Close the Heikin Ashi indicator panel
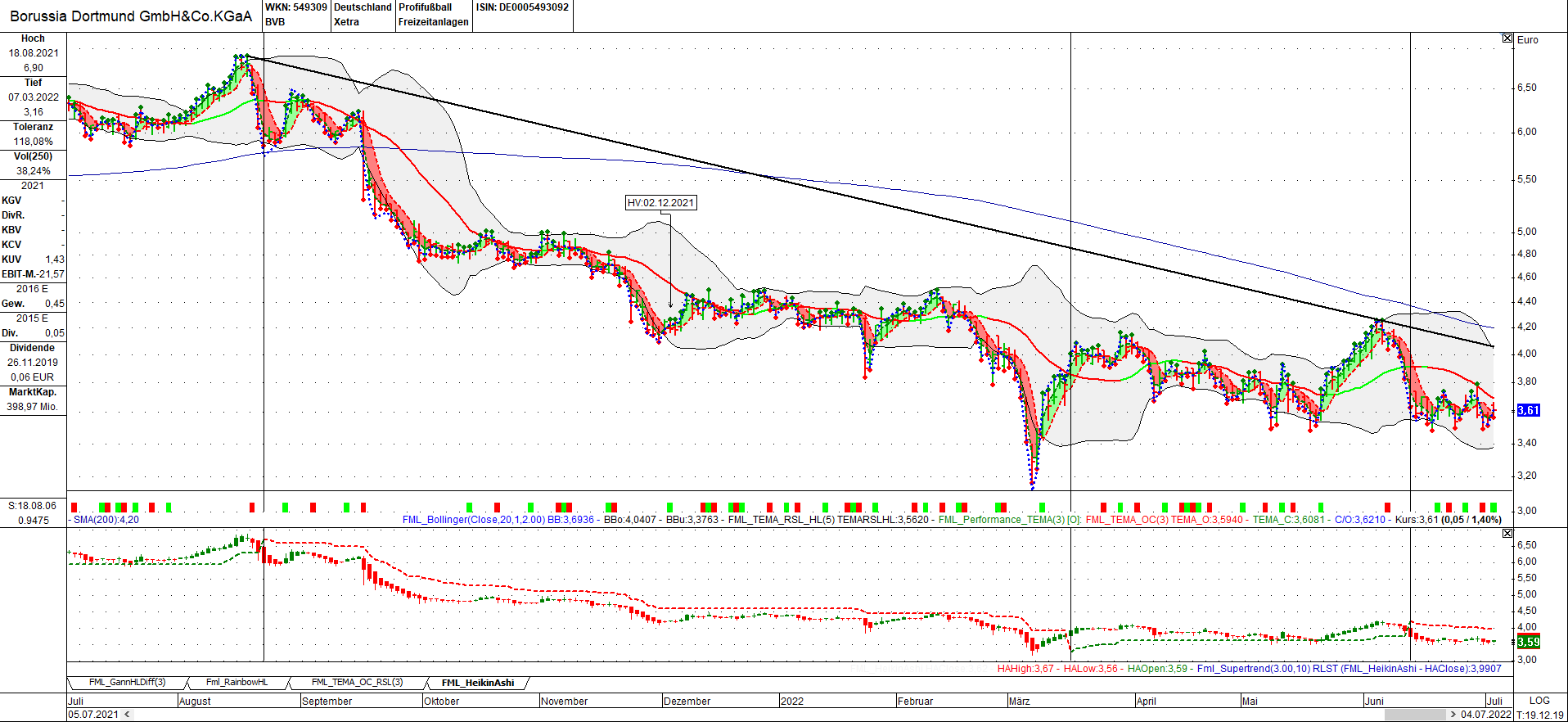The height and width of the screenshot is (722, 1568). [x=1507, y=534]
